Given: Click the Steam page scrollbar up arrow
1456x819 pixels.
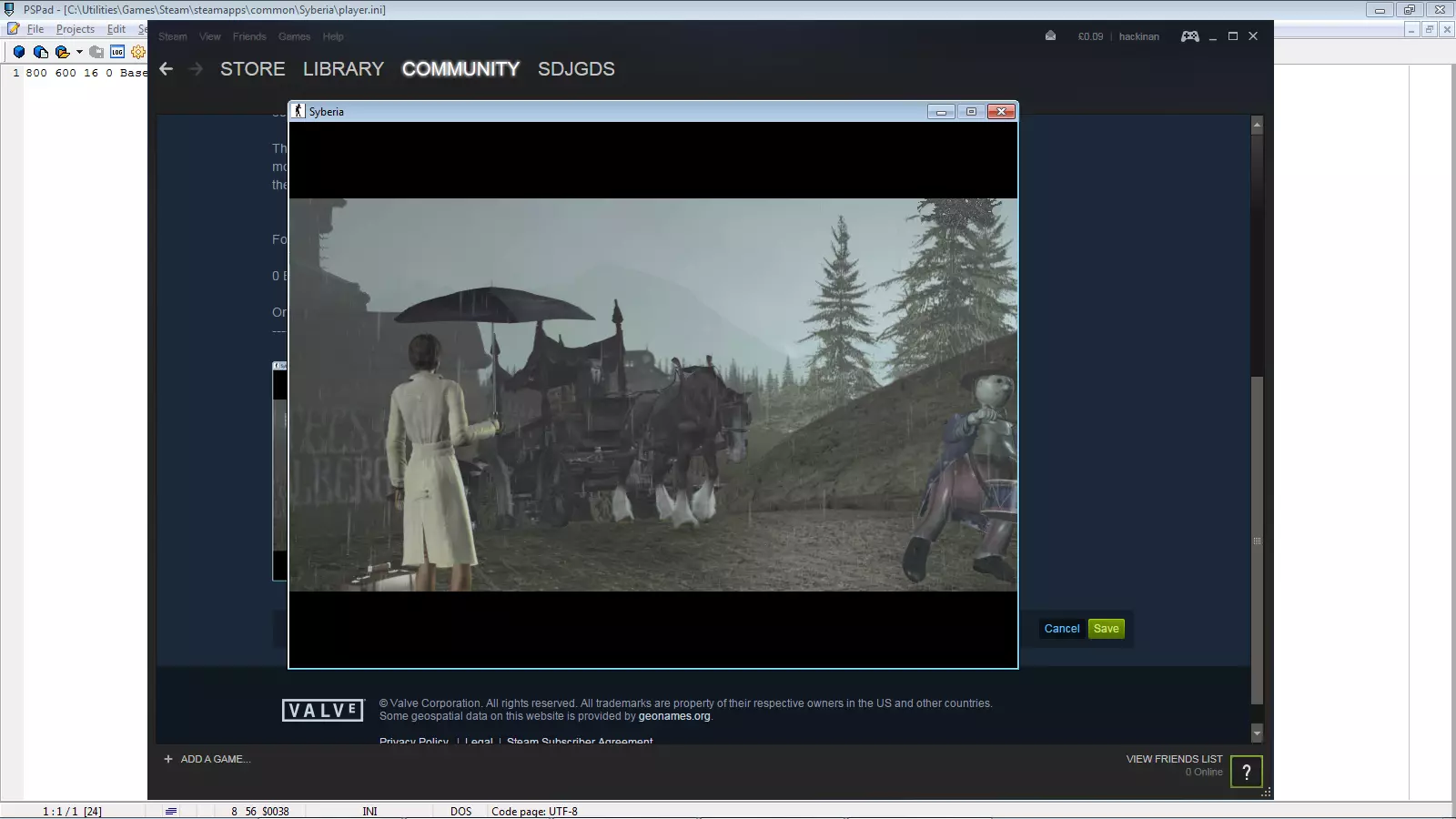Looking at the screenshot, I should [x=1257, y=124].
